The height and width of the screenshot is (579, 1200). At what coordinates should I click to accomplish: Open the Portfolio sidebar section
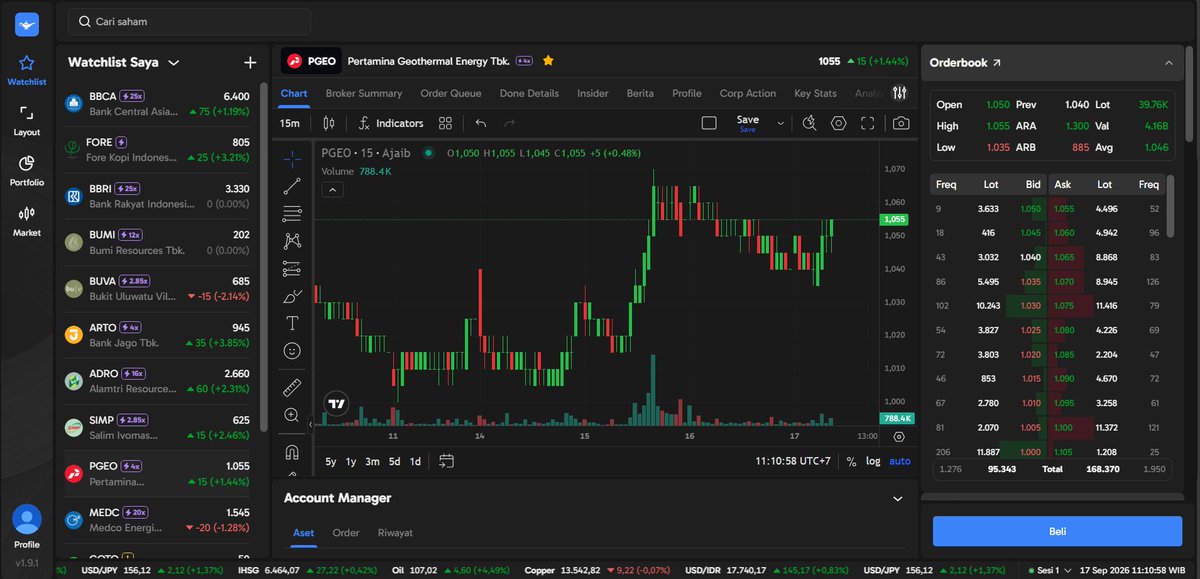click(x=27, y=171)
